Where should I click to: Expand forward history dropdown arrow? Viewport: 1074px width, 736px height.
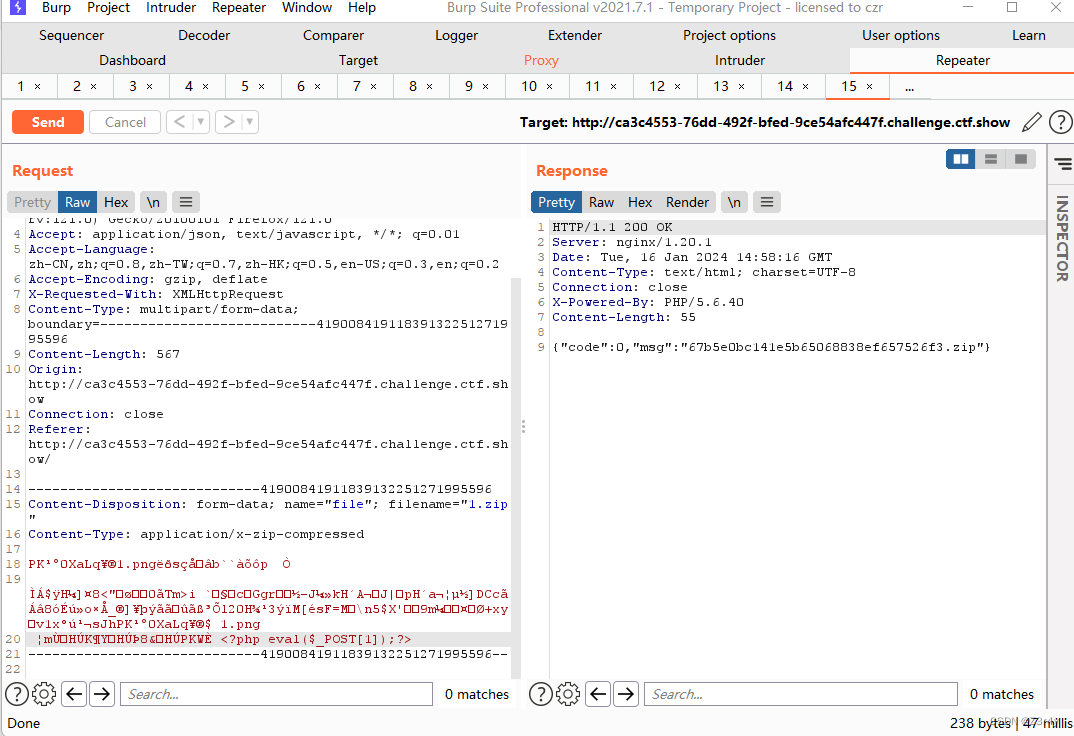click(x=250, y=122)
